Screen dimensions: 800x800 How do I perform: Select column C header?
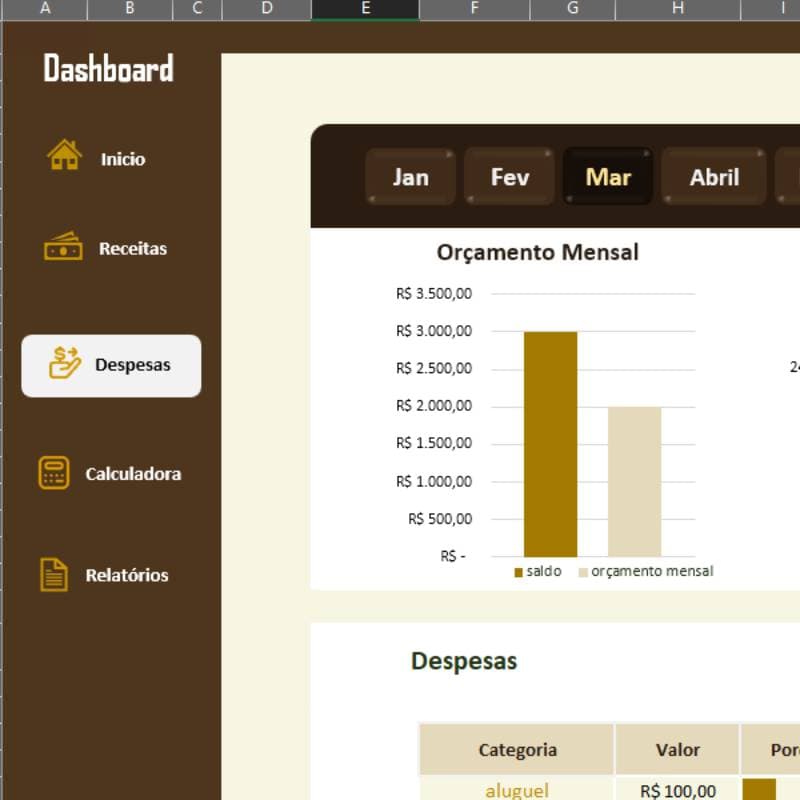pos(197,9)
